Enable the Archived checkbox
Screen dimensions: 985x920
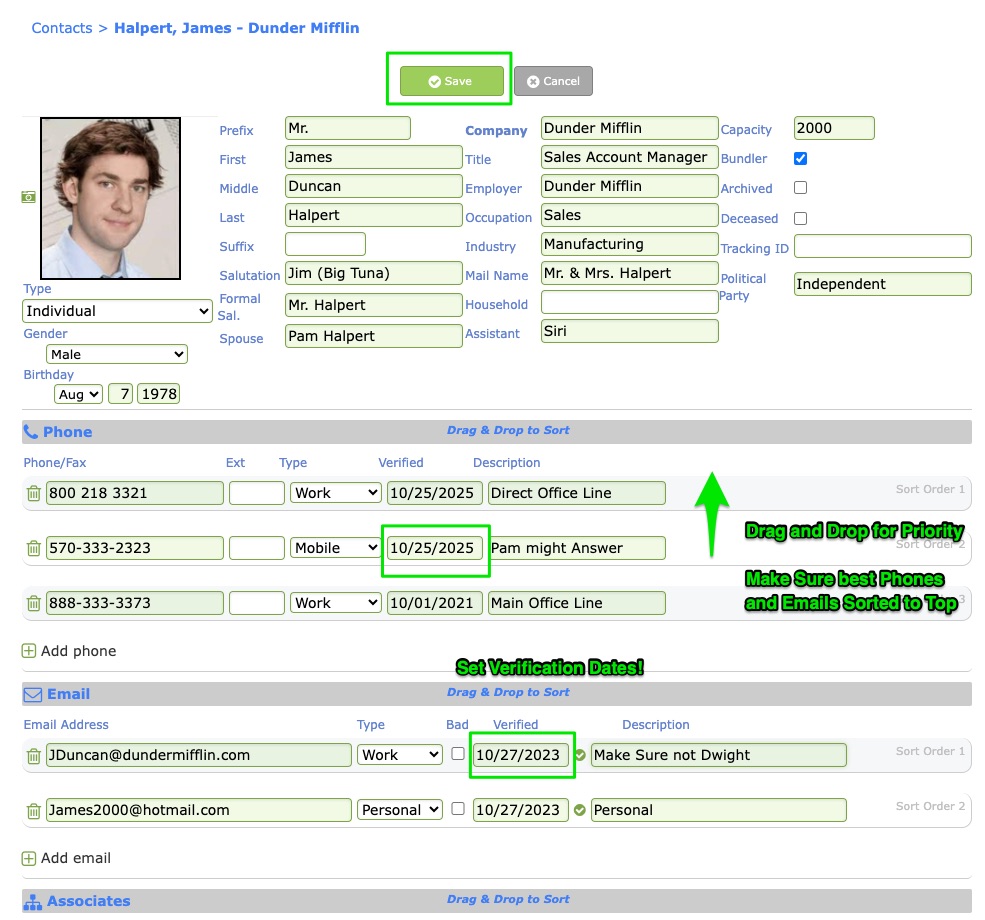[x=800, y=188]
